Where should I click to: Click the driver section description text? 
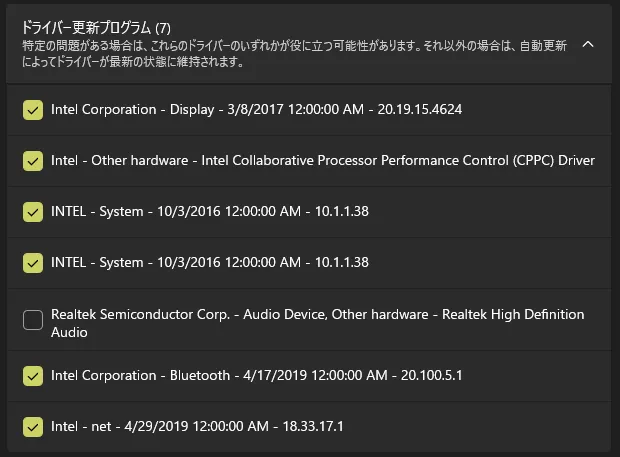point(290,54)
